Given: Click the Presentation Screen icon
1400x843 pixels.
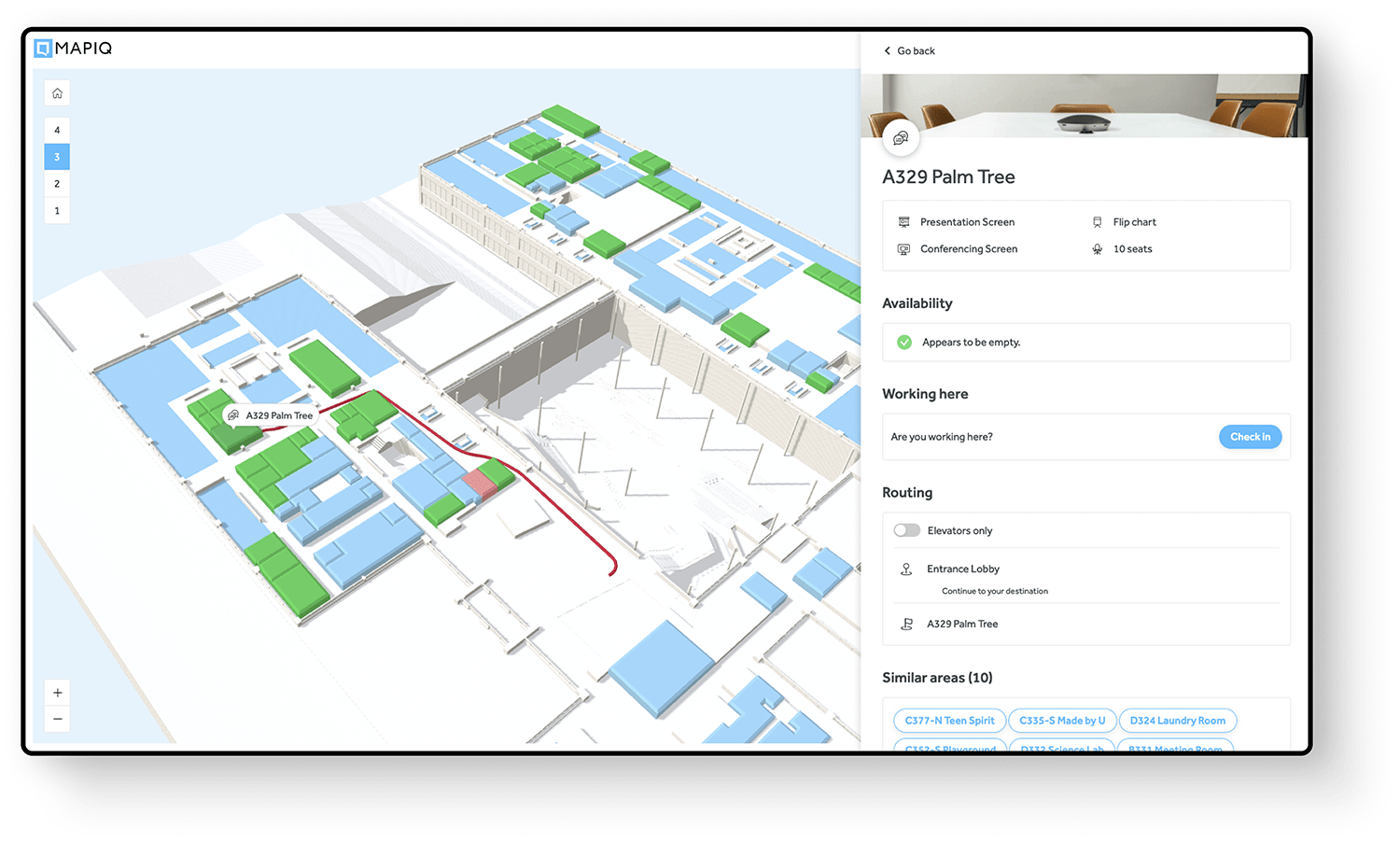Looking at the screenshot, I should pyautogui.click(x=903, y=222).
